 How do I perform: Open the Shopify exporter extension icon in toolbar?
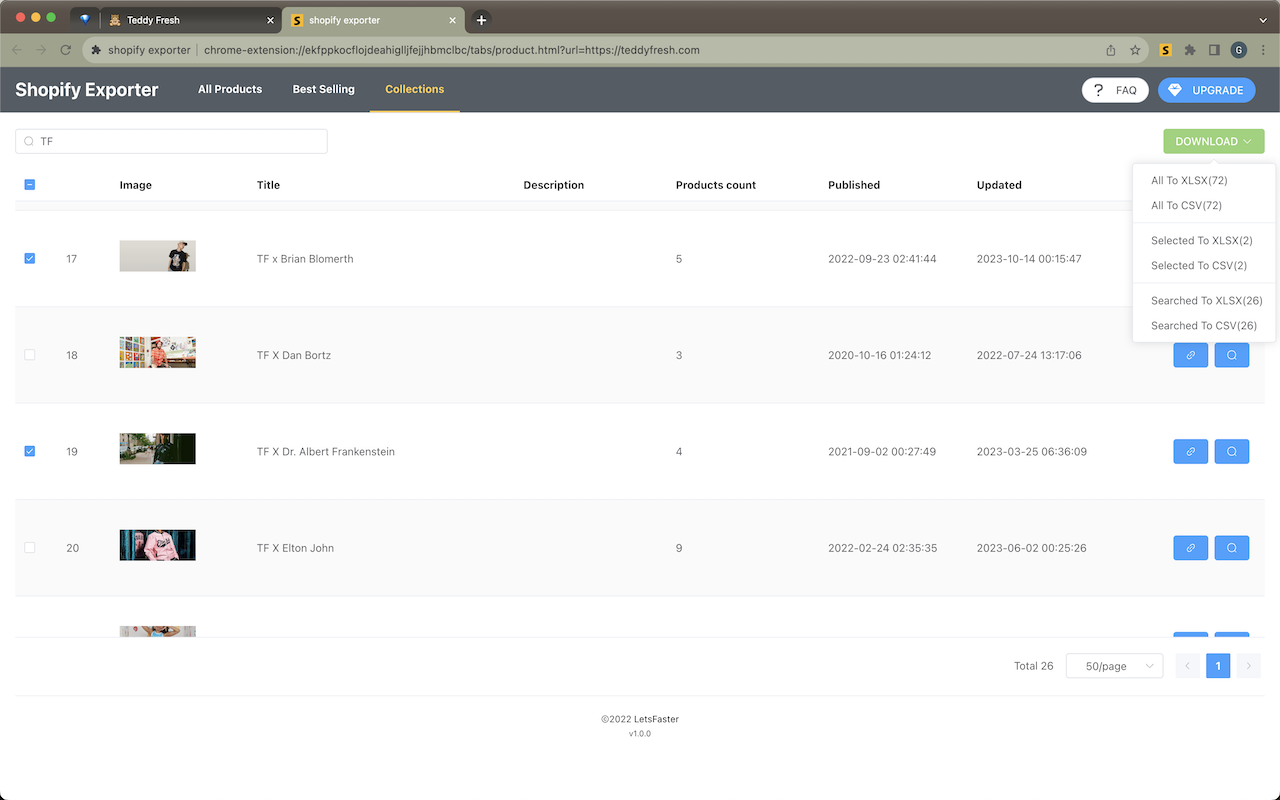(1165, 50)
